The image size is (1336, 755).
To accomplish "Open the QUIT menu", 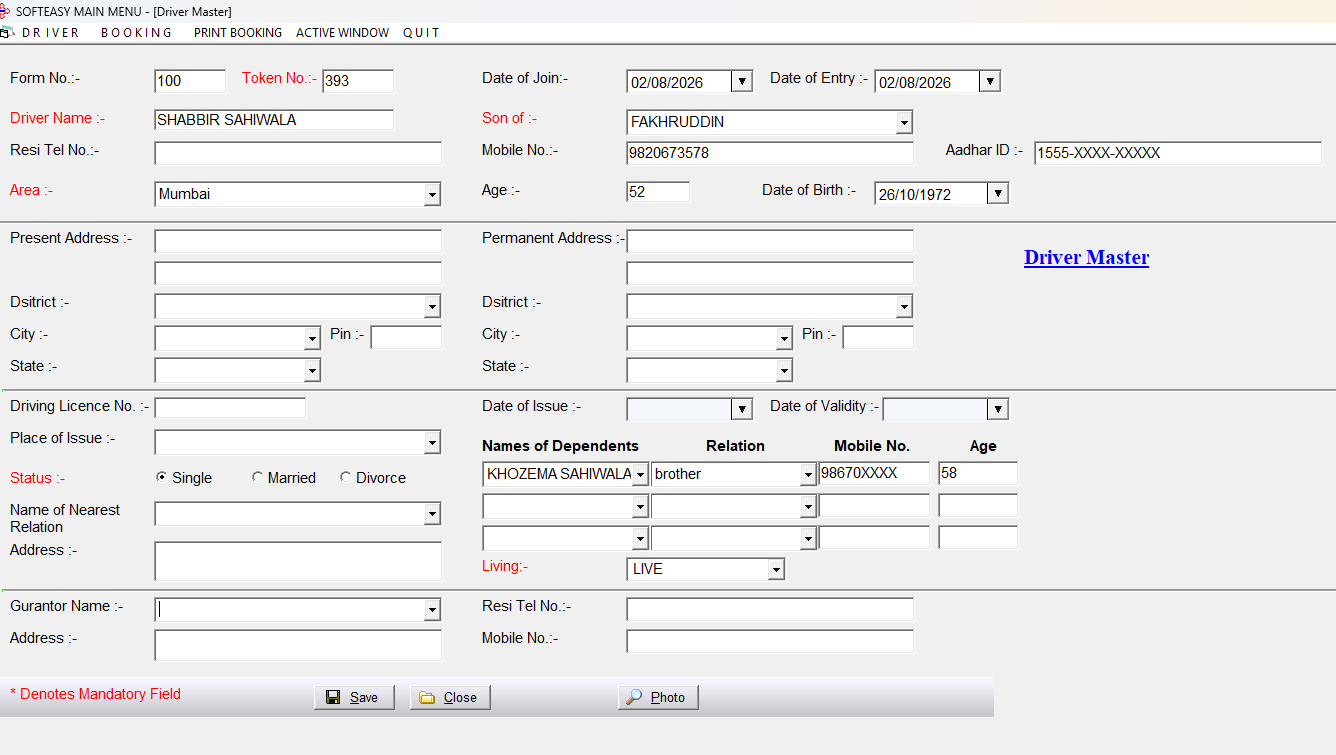I will pyautogui.click(x=421, y=33).
